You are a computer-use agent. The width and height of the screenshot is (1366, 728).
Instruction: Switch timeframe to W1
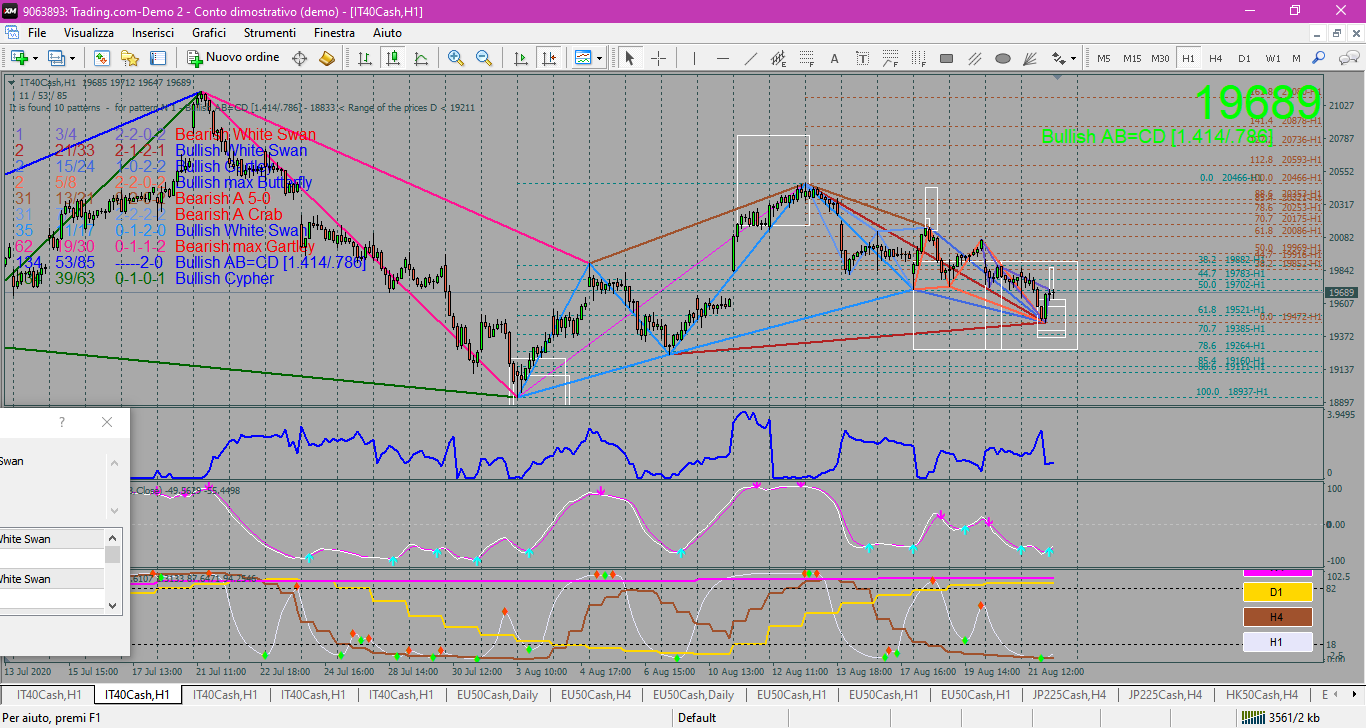tap(1272, 58)
